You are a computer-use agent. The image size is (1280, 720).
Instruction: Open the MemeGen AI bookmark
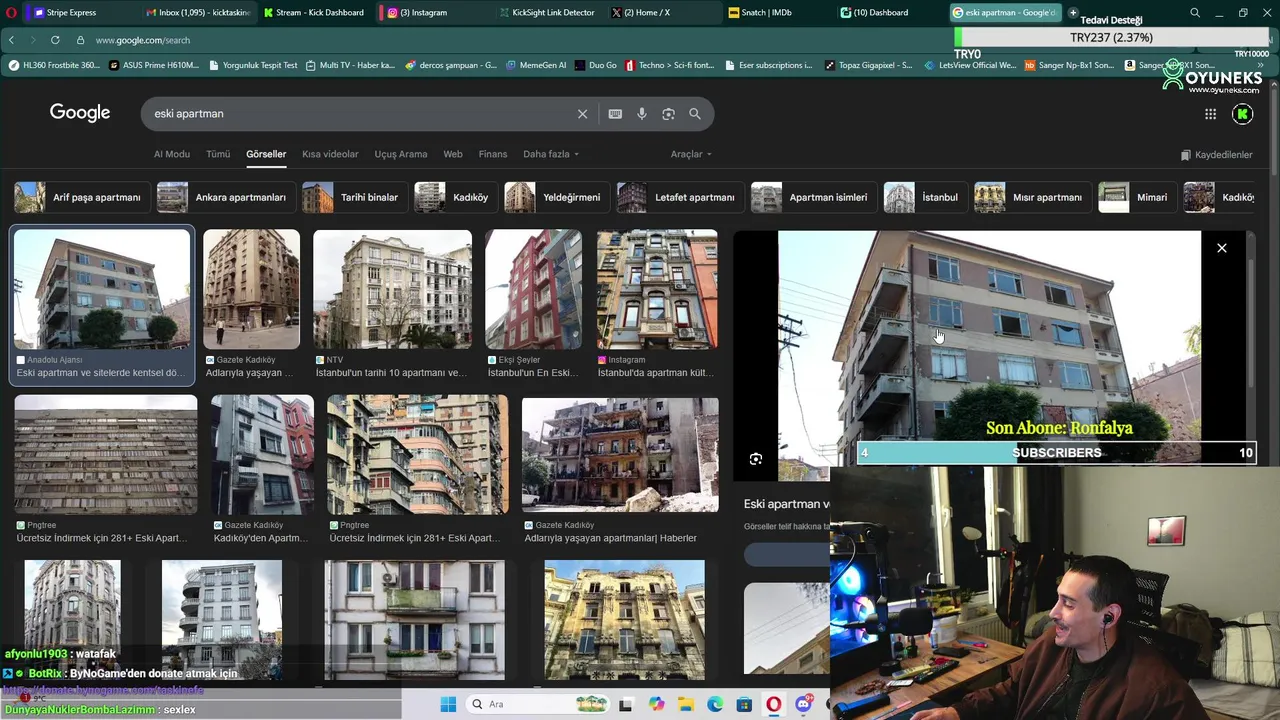point(536,65)
